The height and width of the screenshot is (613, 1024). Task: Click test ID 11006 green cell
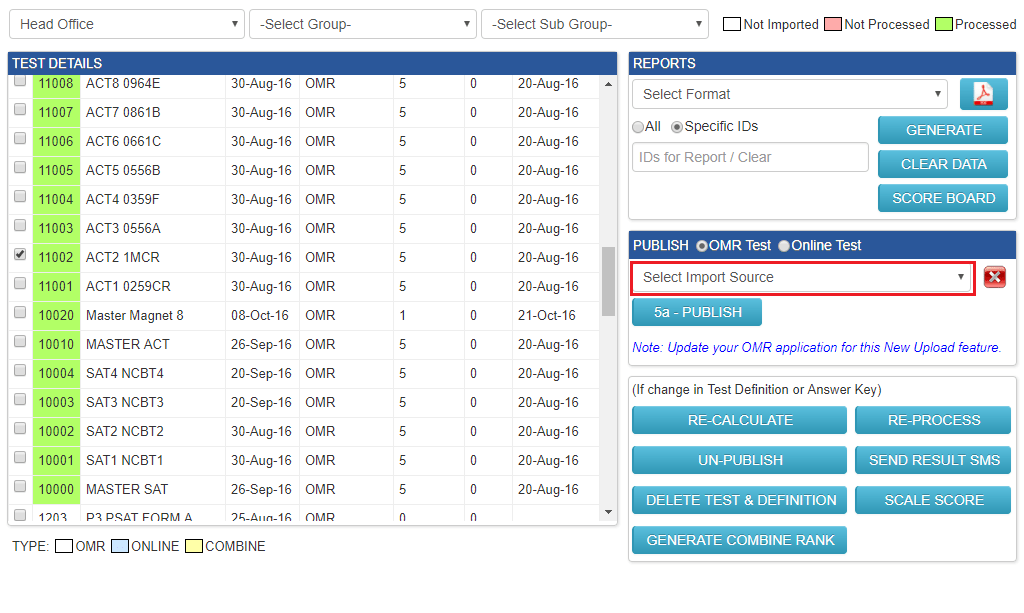pyautogui.click(x=56, y=142)
